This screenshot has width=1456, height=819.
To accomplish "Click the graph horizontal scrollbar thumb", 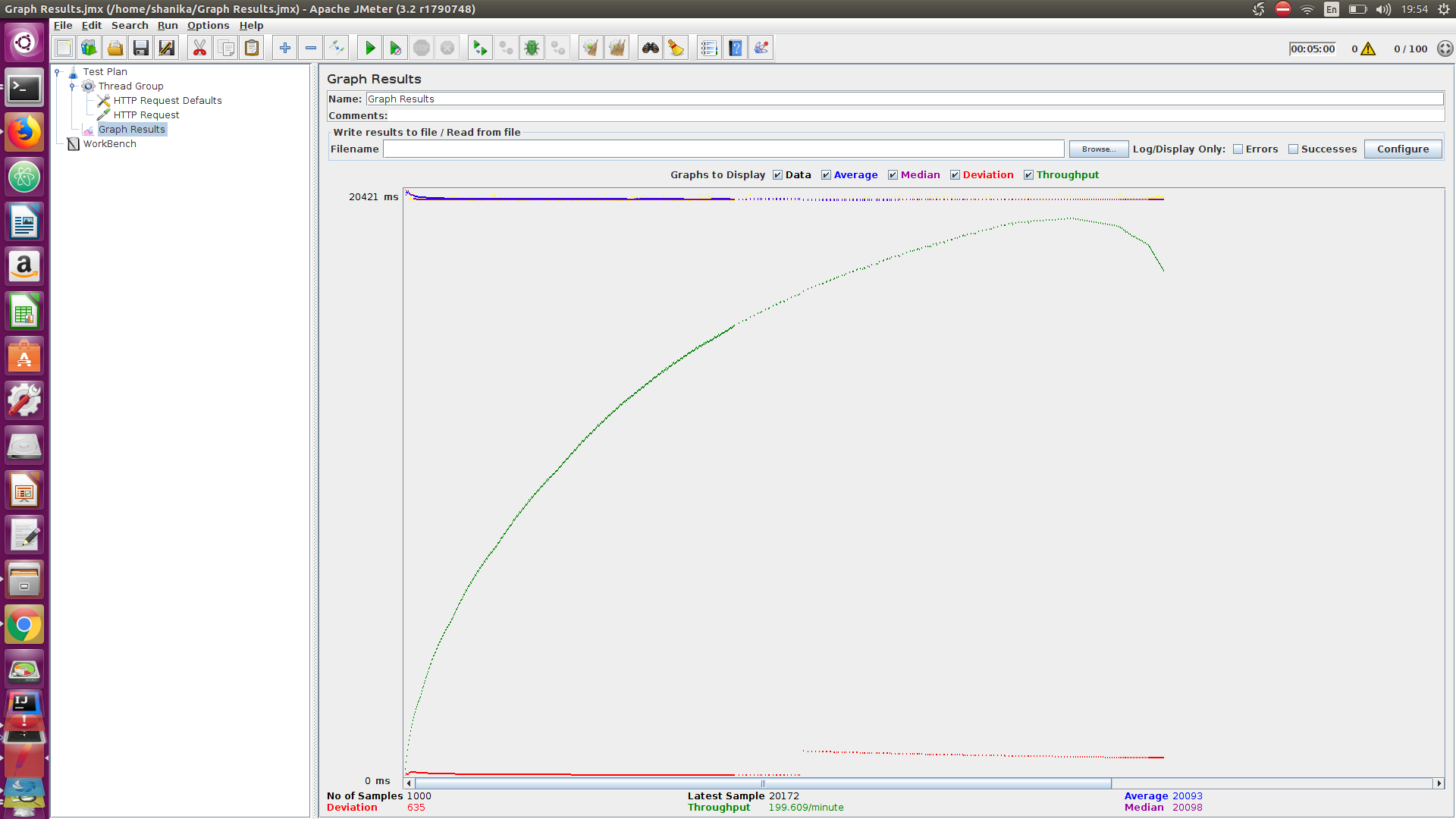I will (x=762, y=783).
